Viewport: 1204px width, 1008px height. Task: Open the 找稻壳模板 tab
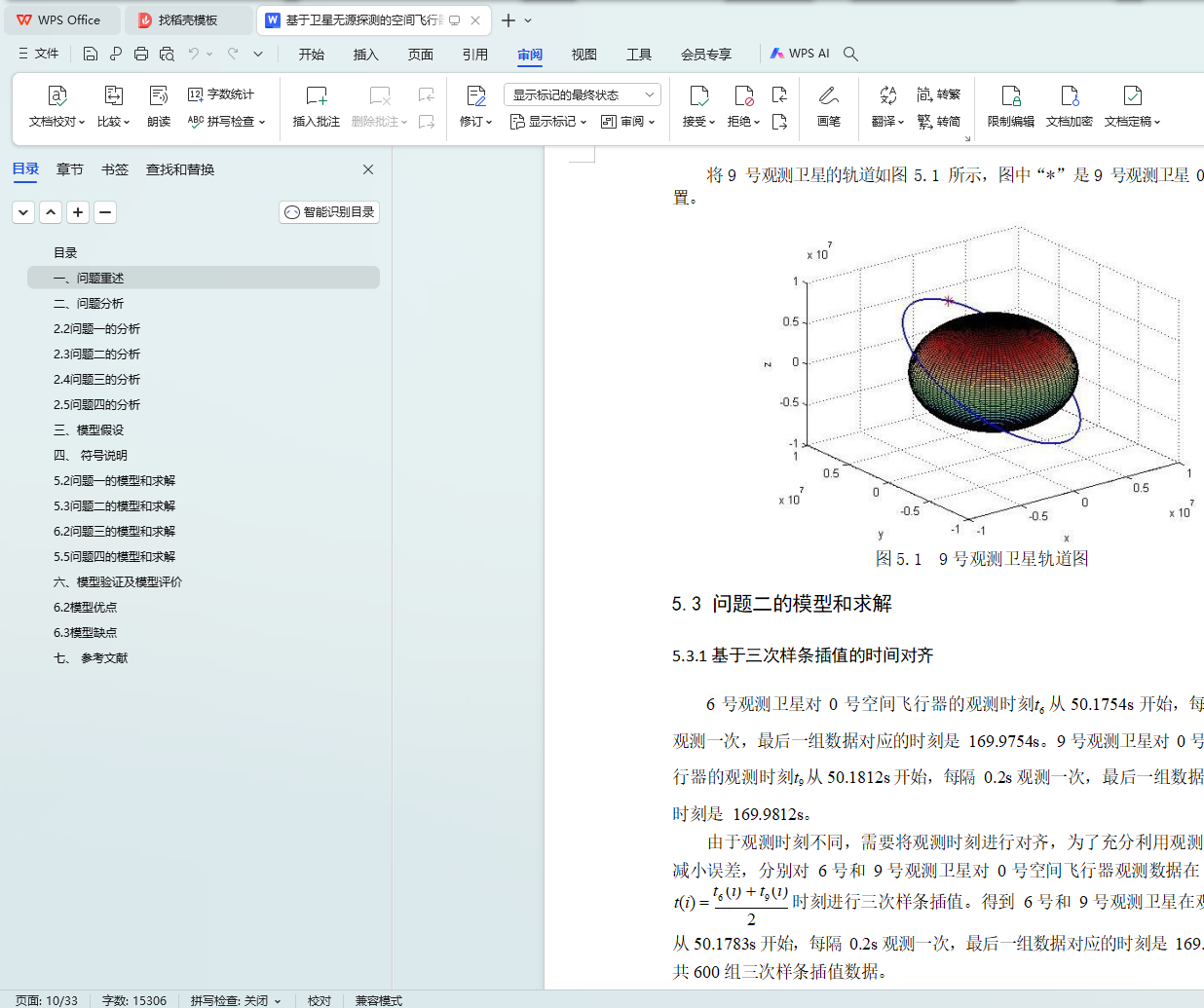188,19
